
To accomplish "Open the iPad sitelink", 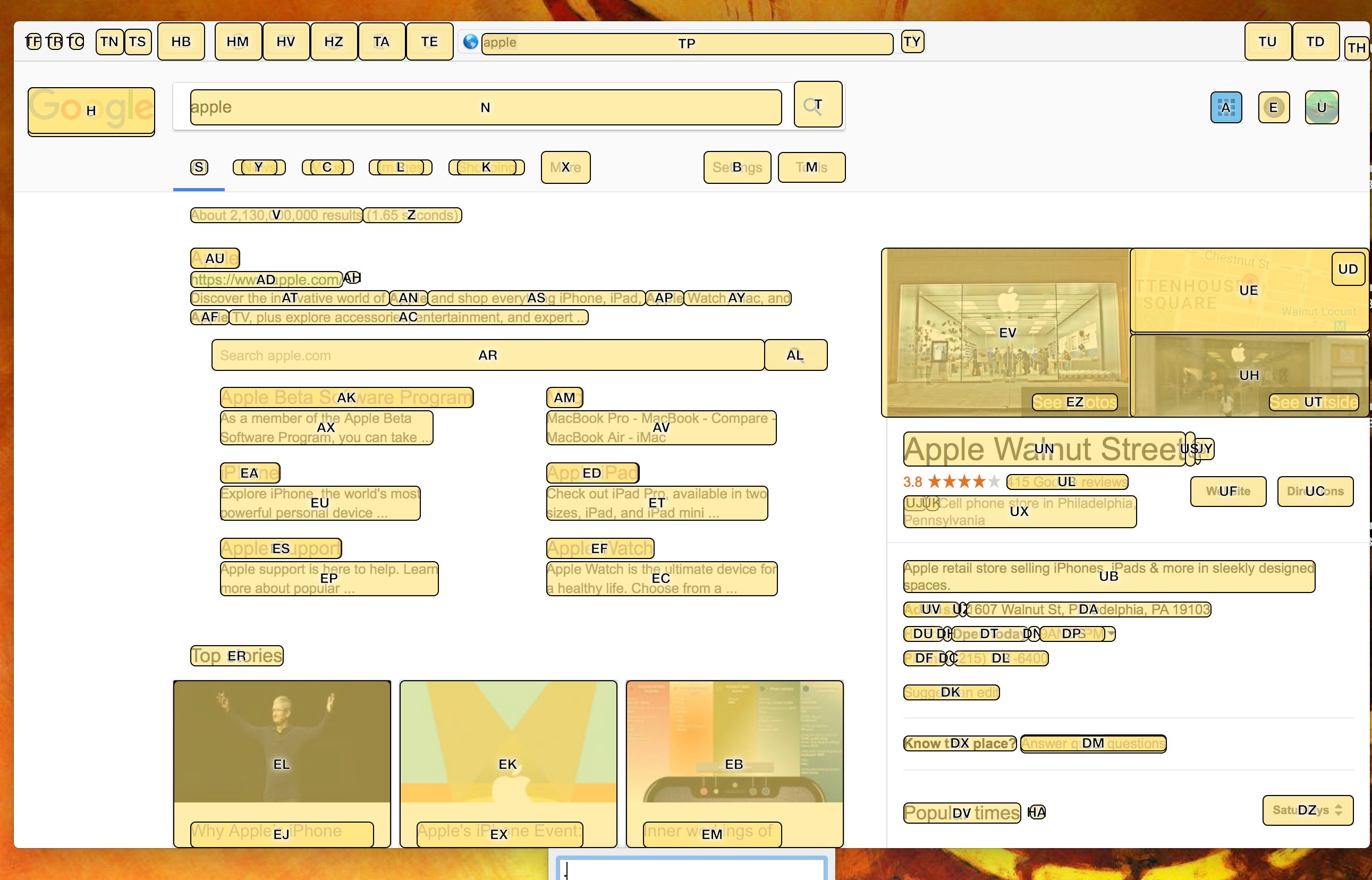I will tap(592, 472).
